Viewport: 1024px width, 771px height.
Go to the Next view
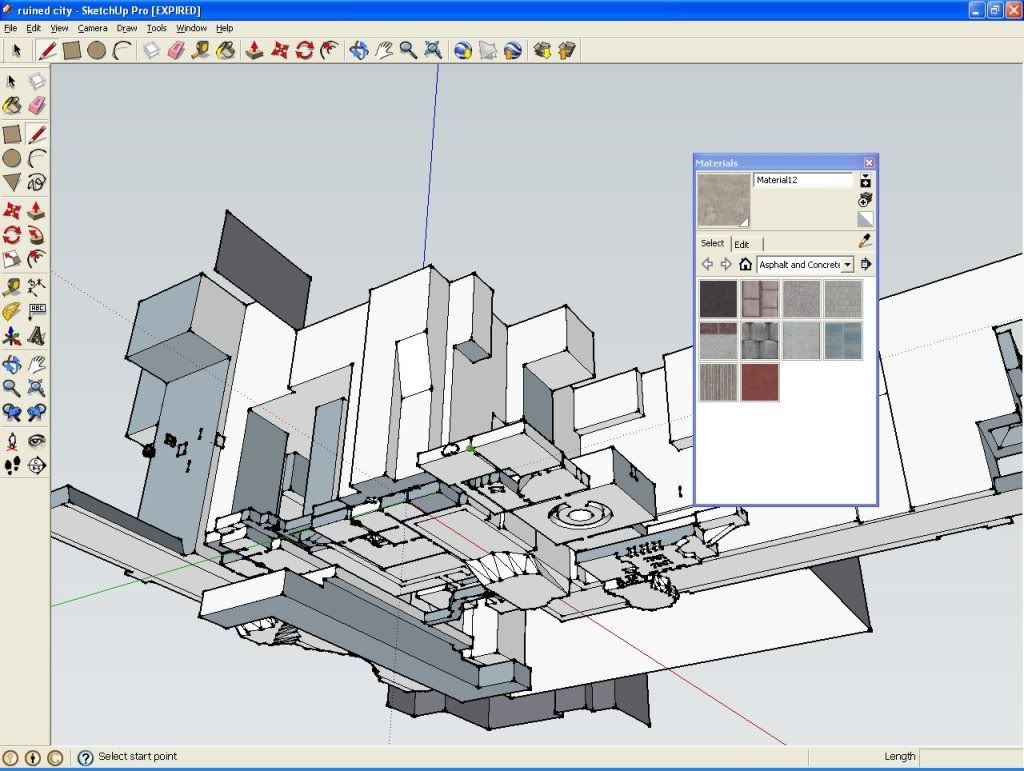[37, 413]
